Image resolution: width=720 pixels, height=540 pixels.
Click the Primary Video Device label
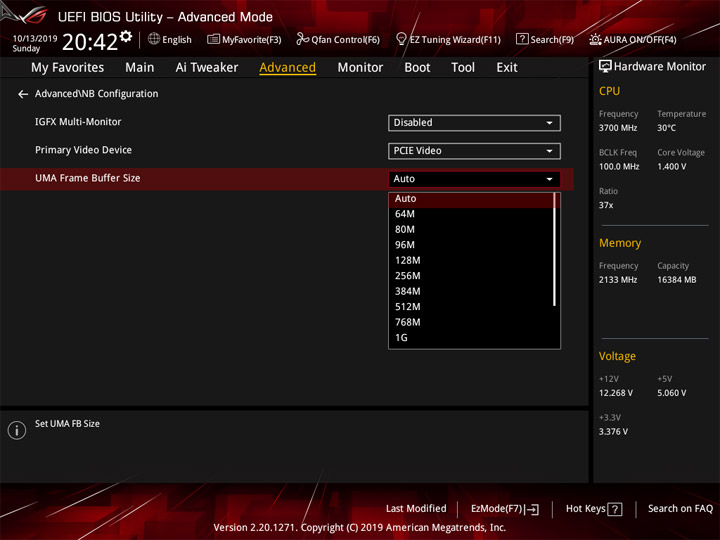pos(83,150)
